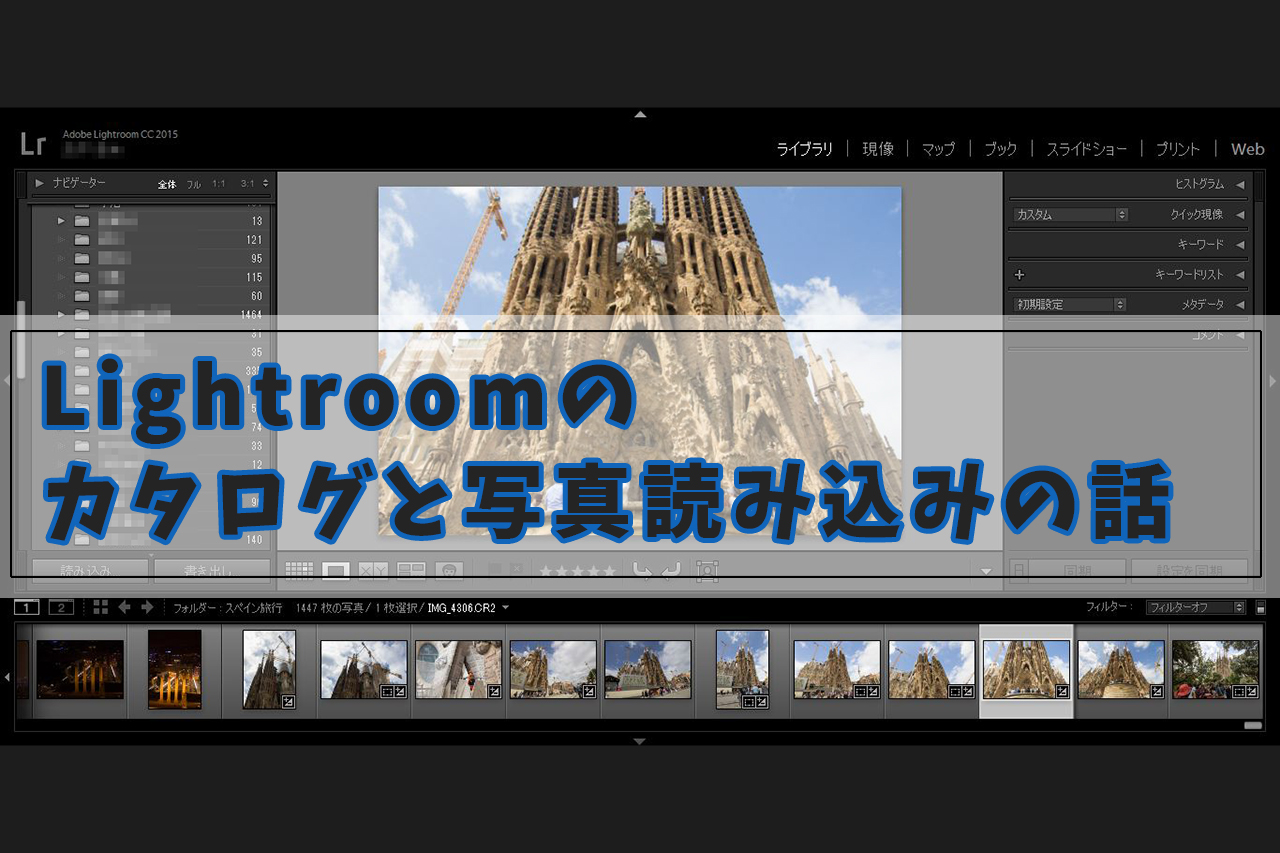Screen dimensions: 1280x853
Task: Open the カスタム quick develop preset dropdown
Action: tap(1069, 215)
